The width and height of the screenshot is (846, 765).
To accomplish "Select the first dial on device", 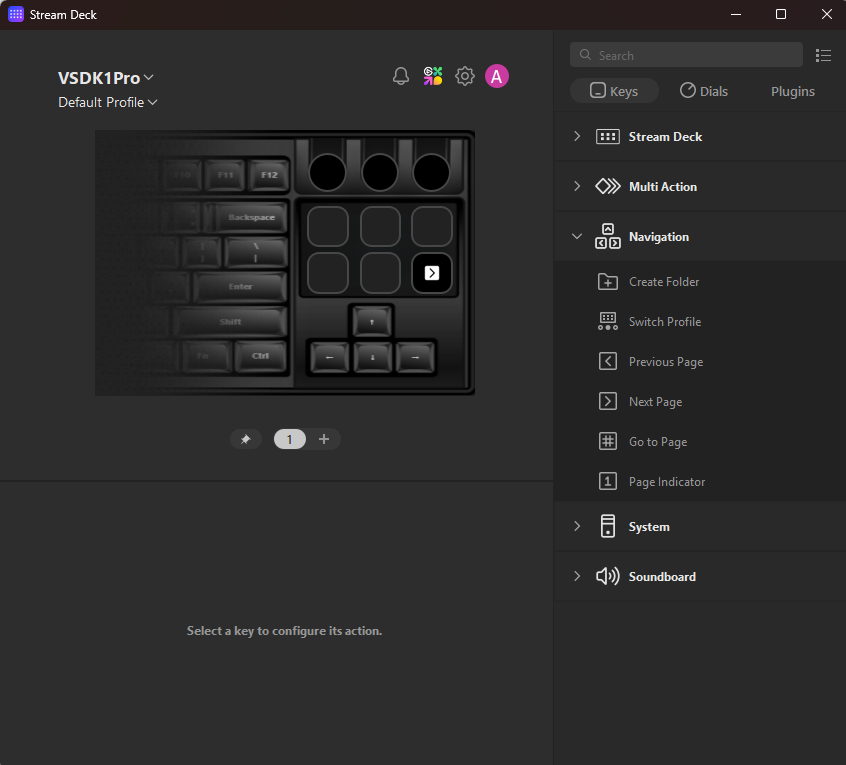I will 327,173.
